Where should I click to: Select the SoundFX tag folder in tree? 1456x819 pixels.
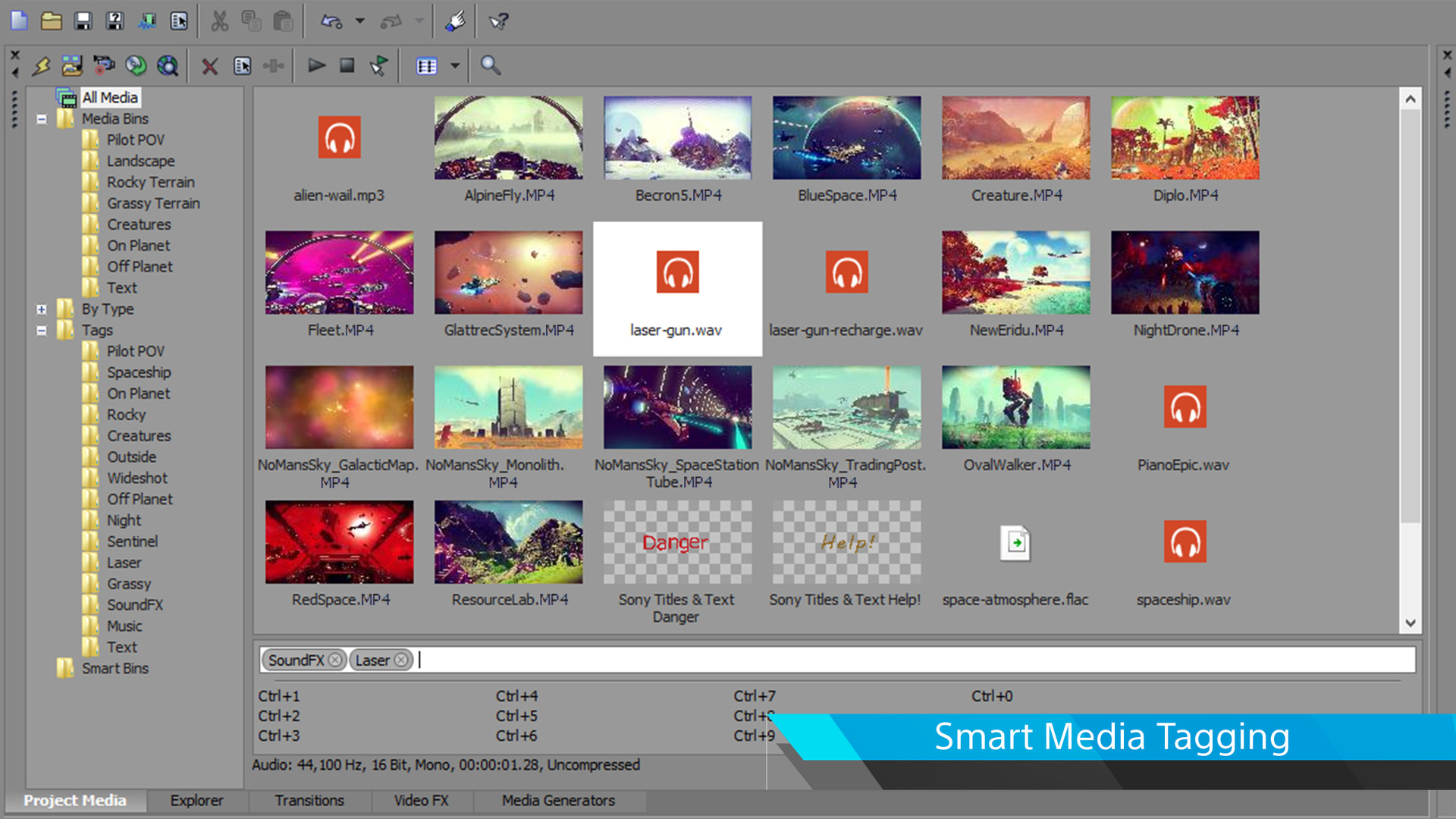point(135,605)
